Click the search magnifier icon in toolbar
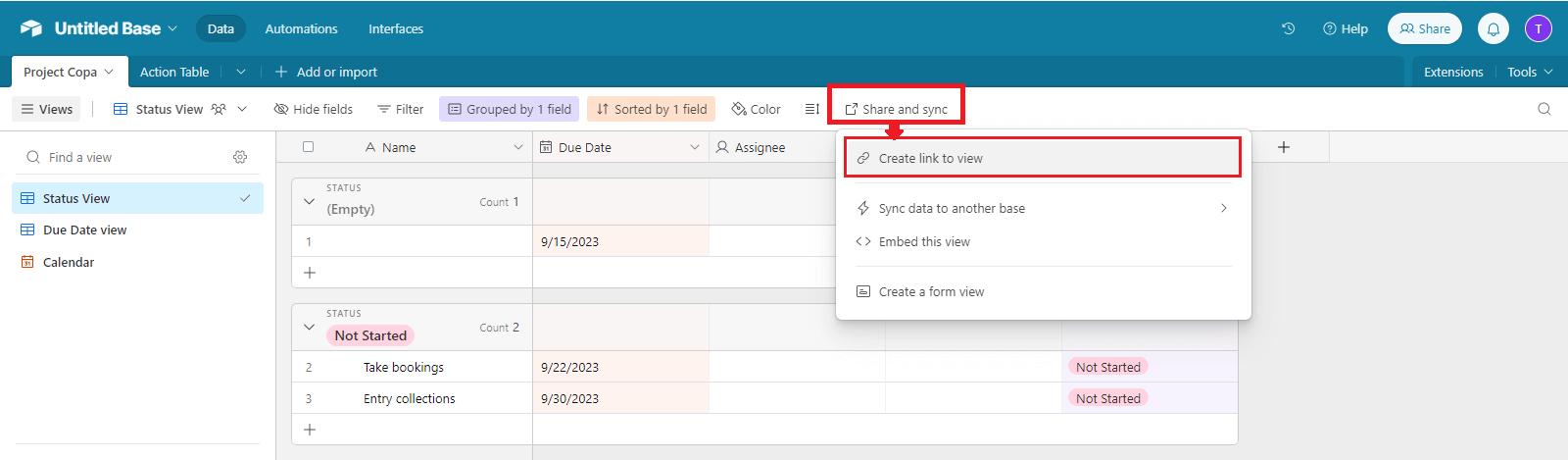 point(1544,109)
